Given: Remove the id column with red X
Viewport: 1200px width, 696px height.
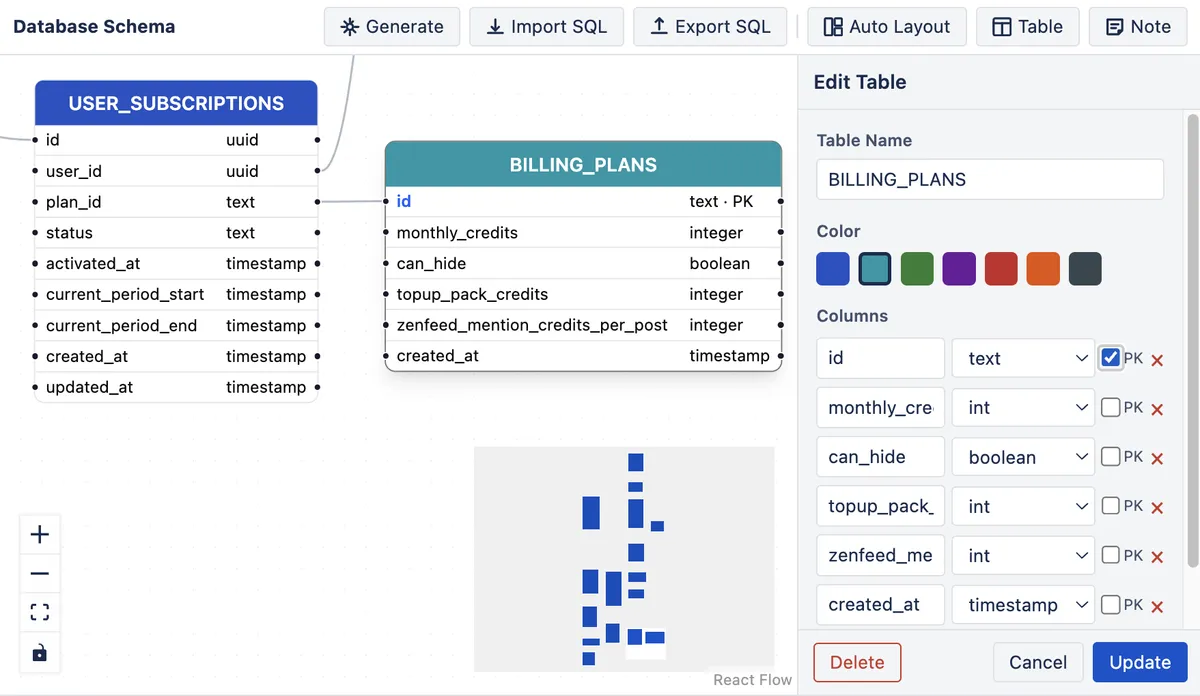Looking at the screenshot, I should 1157,360.
